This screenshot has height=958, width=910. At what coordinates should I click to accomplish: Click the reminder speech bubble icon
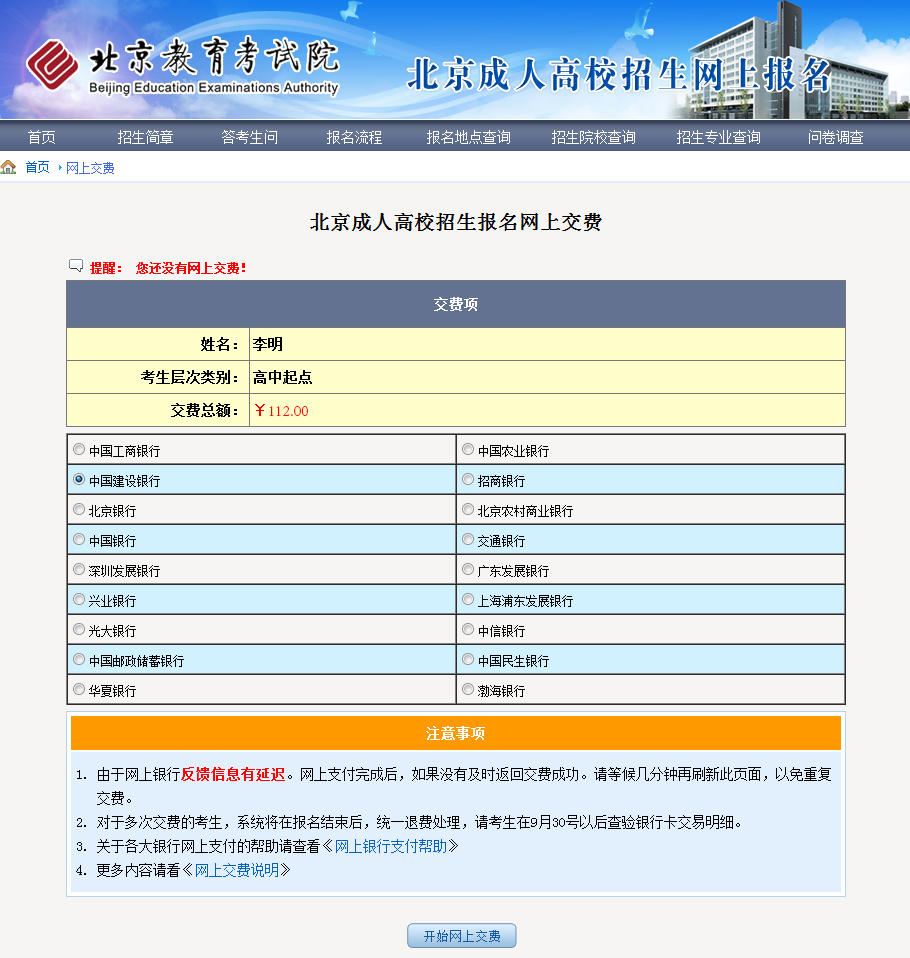pyautogui.click(x=76, y=266)
